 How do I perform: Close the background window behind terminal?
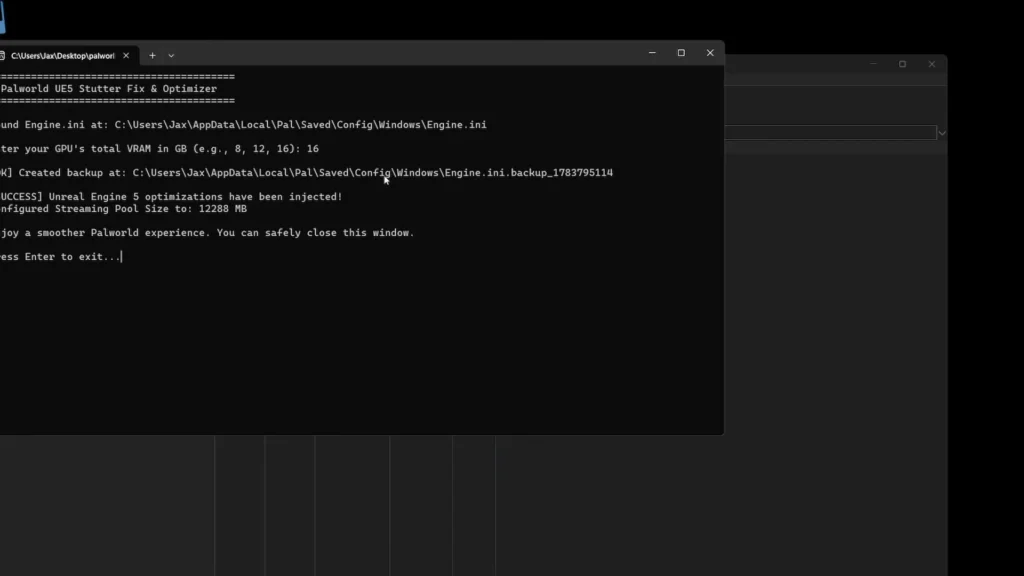(x=932, y=64)
